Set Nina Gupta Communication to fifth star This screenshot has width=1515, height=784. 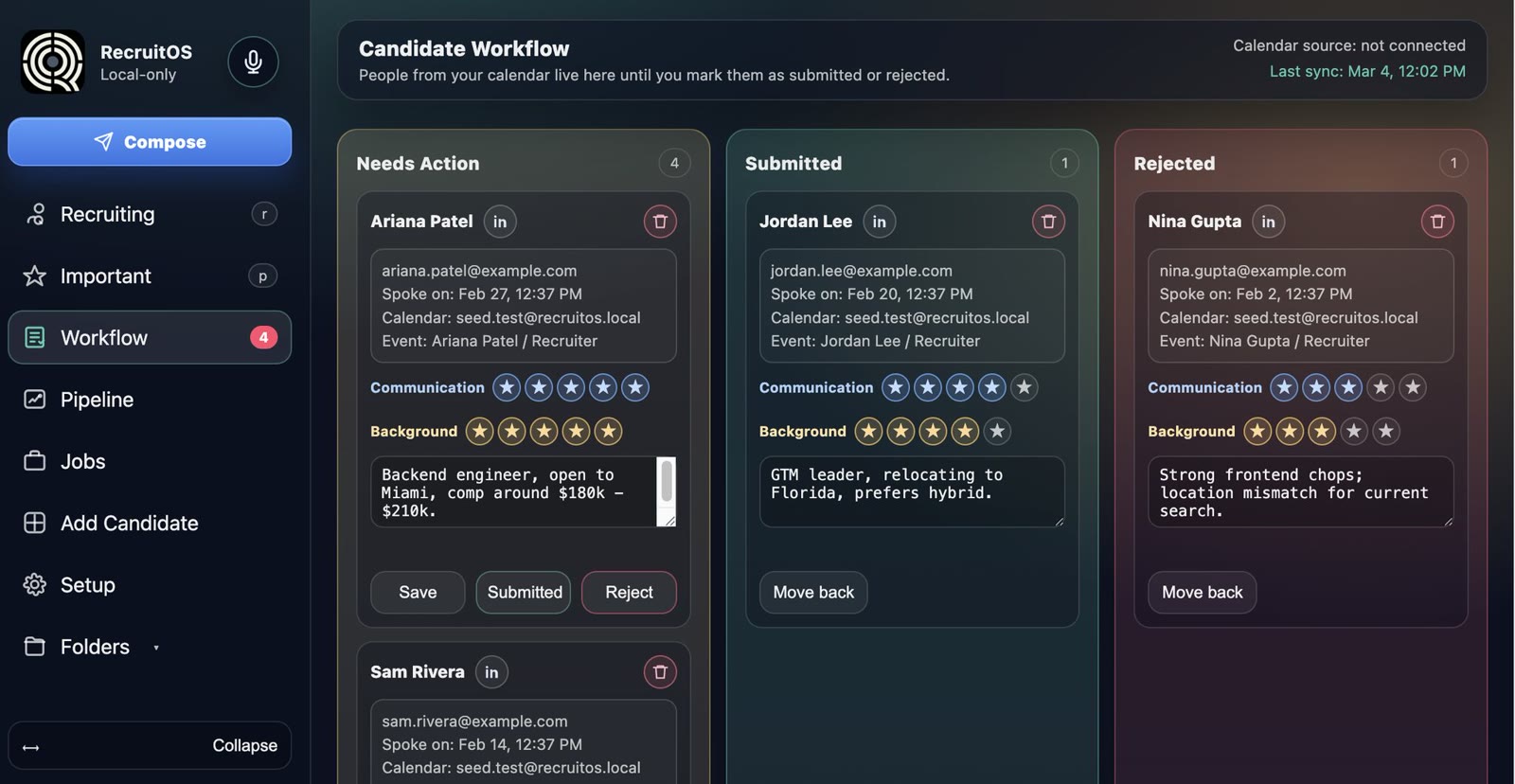(x=1413, y=387)
